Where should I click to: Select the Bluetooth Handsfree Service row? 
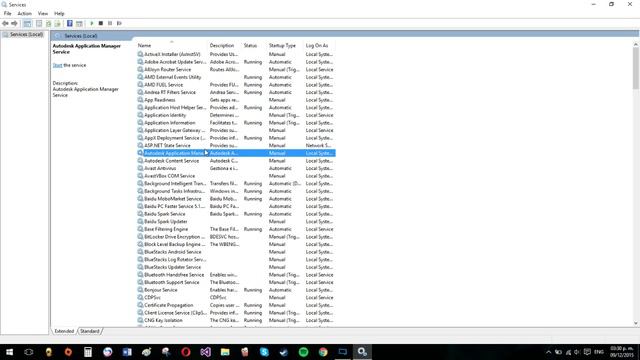(x=236, y=275)
